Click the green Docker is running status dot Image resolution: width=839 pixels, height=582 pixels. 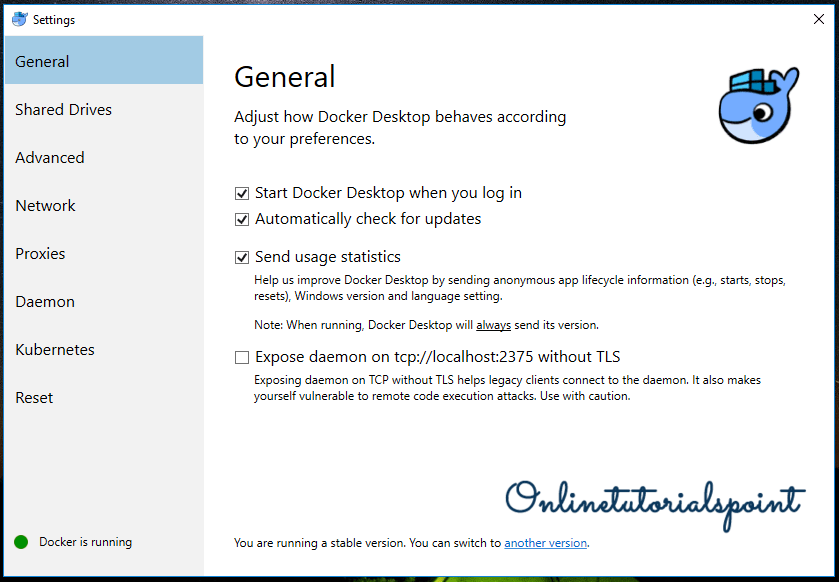click(x=20, y=541)
